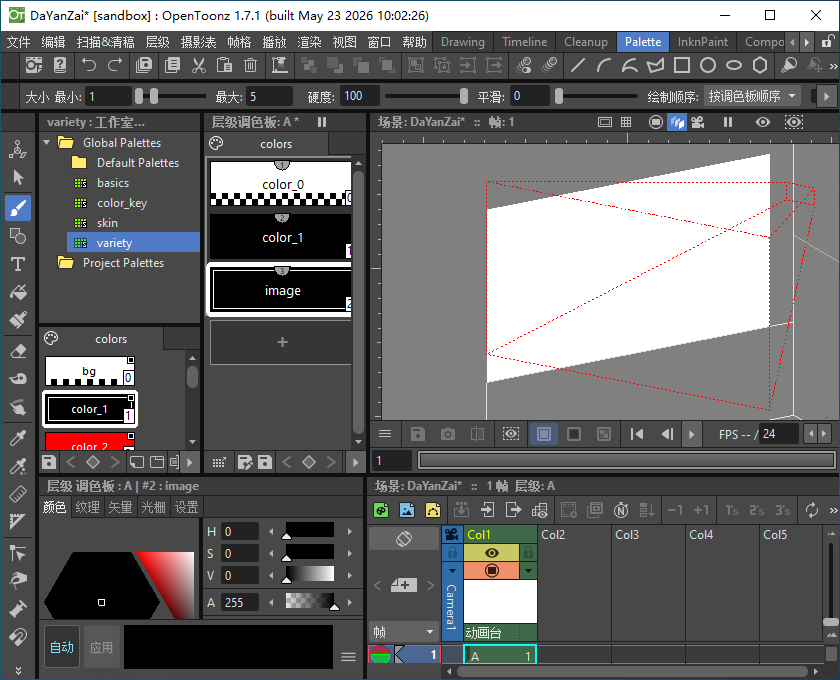Open the Texture (纹理) style tab
Screen dimensions: 840x680
(87, 507)
